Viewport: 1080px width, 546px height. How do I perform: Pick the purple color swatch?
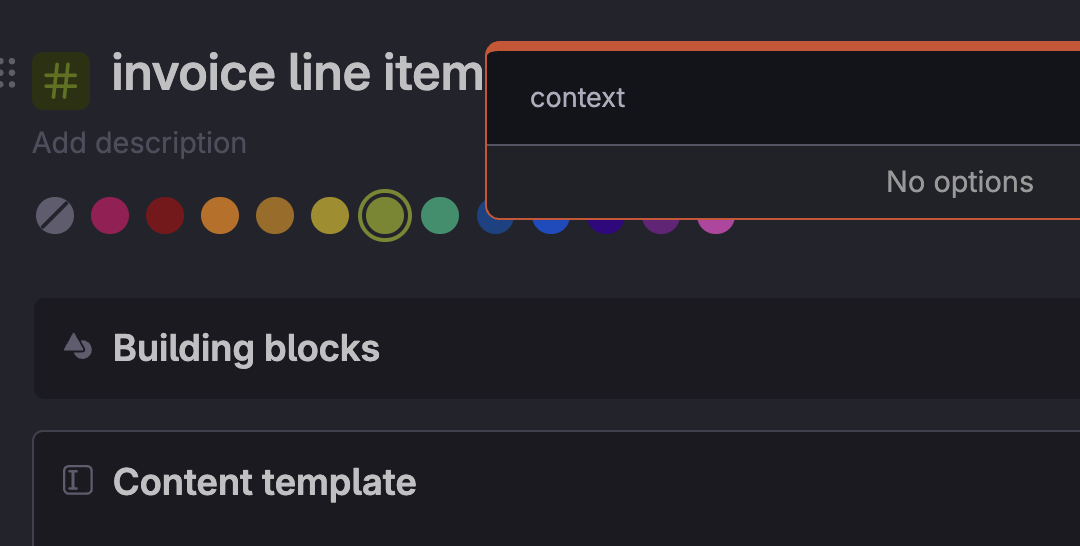(661, 226)
